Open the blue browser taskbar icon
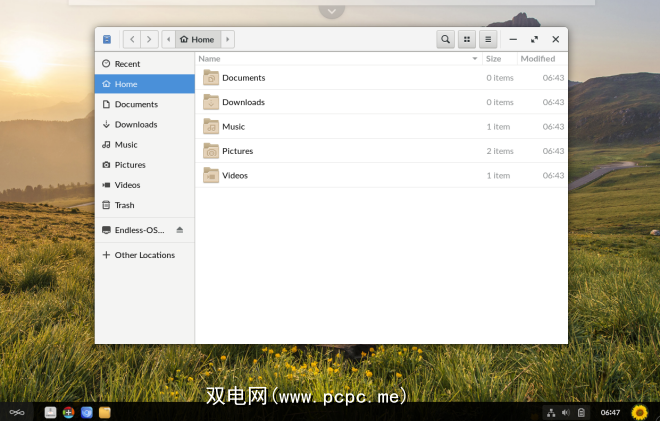 click(x=87, y=413)
